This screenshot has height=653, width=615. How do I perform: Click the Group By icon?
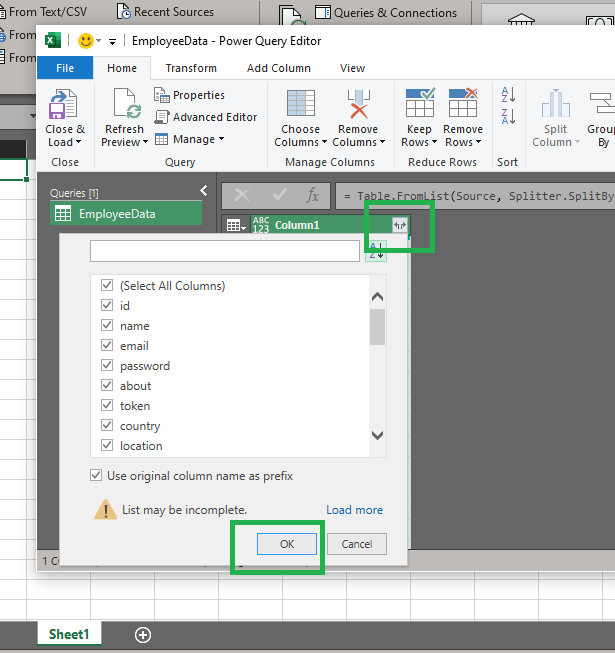tap(602, 103)
